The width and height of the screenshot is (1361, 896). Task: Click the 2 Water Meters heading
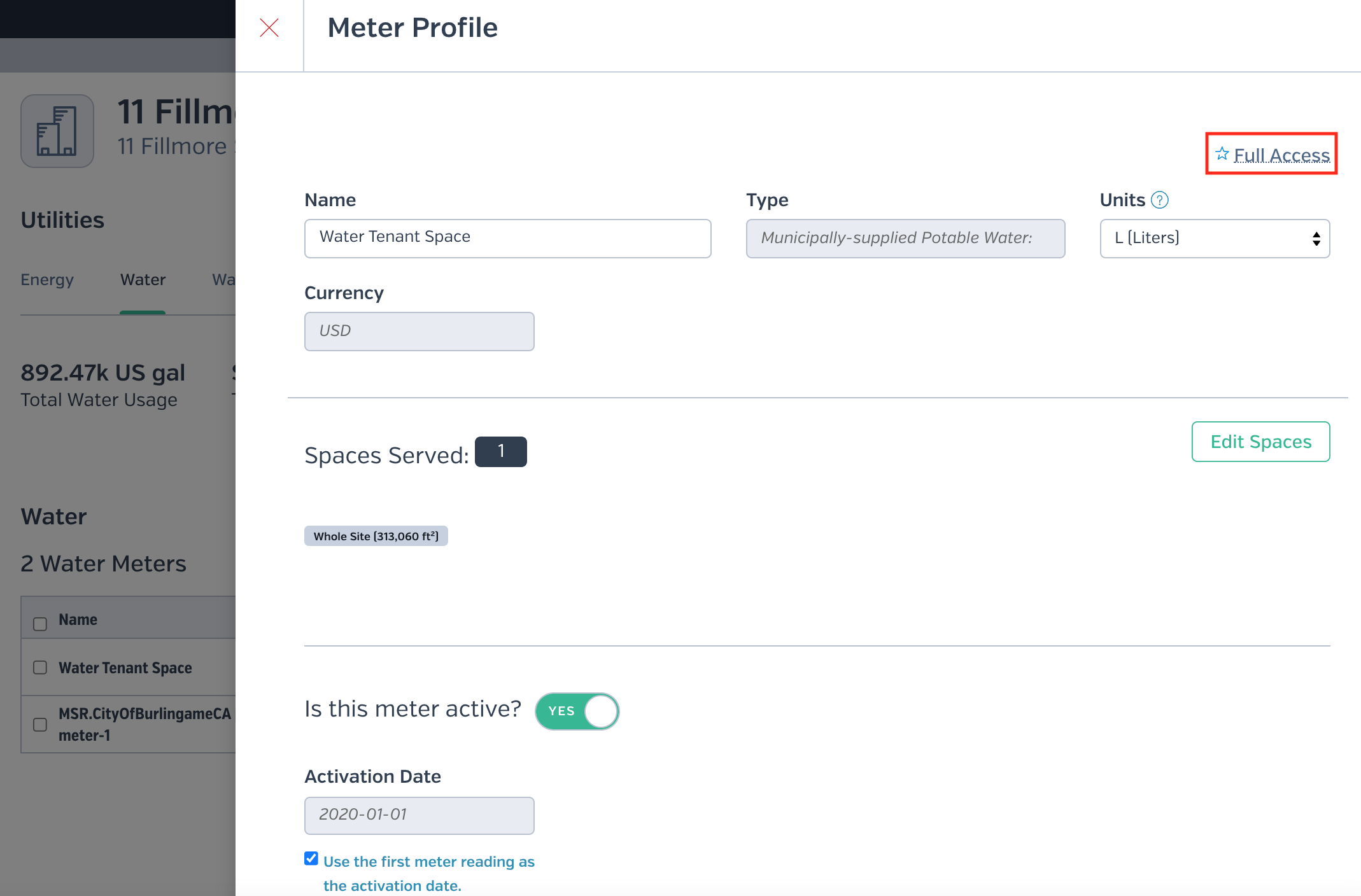pyautogui.click(x=103, y=564)
